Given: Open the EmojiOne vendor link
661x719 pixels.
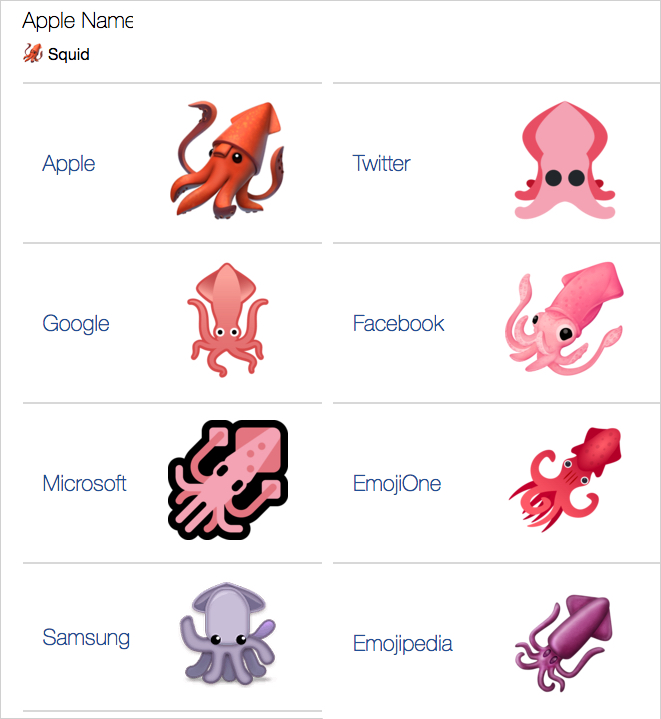Looking at the screenshot, I should (x=397, y=484).
